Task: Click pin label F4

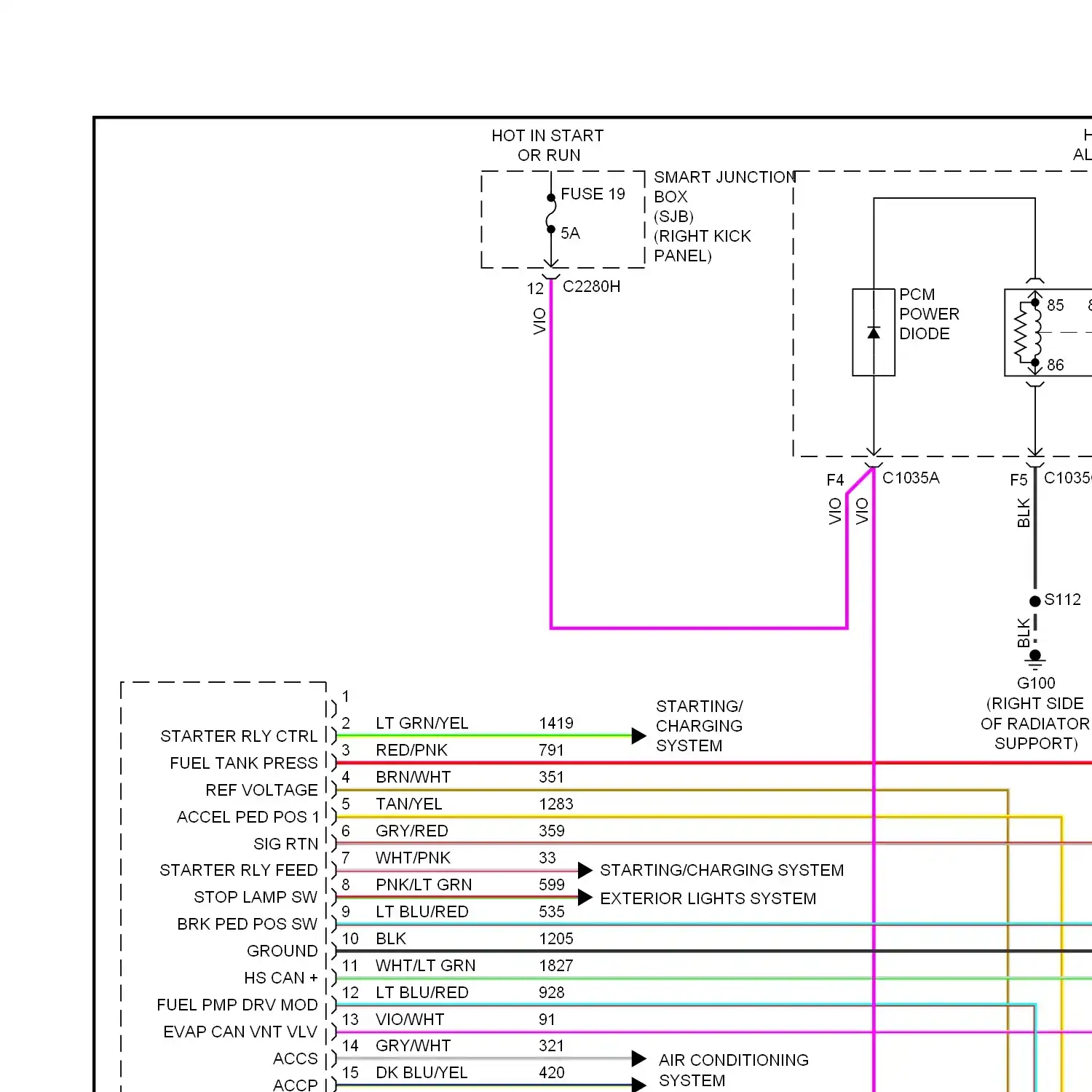Action: (835, 480)
